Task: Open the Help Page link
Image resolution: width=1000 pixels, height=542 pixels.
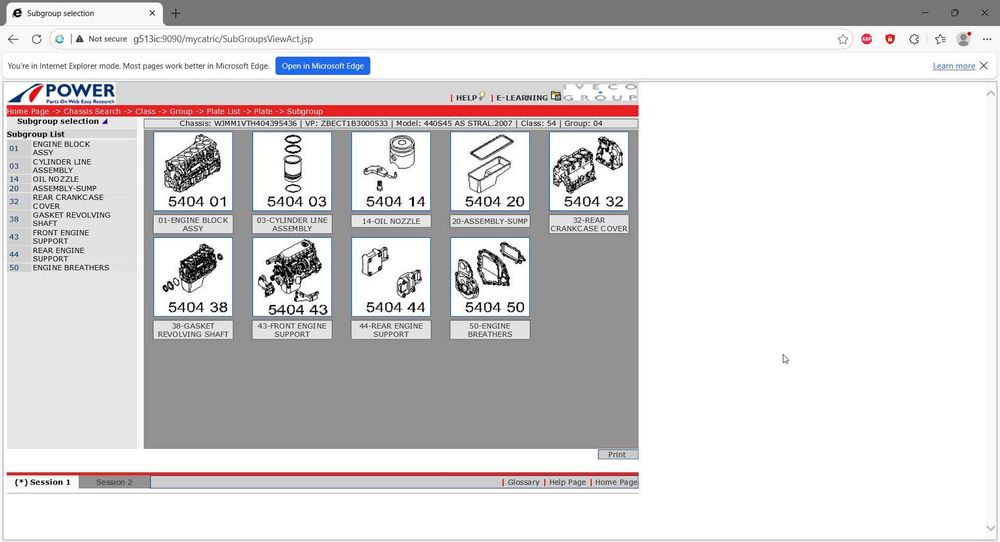Action: click(567, 482)
